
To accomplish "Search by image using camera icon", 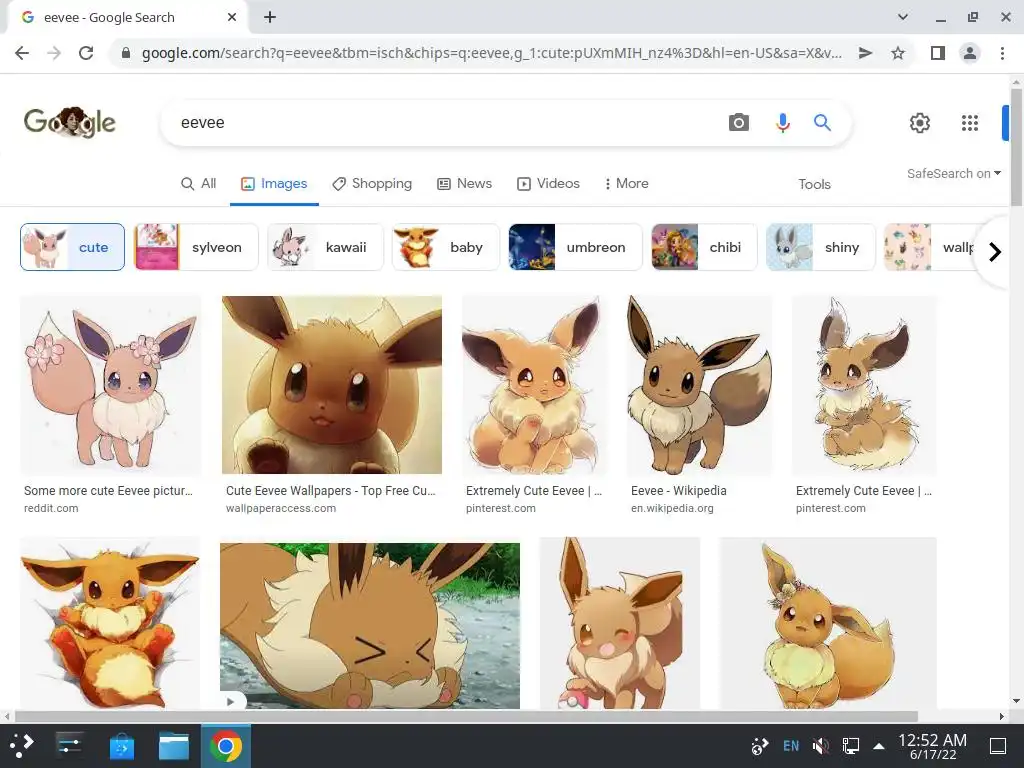I will click(739, 122).
